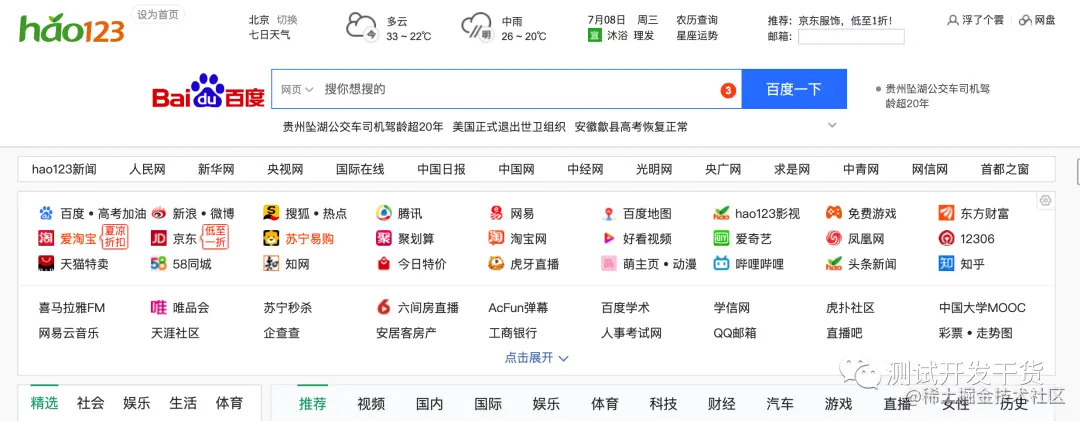1080x421 pixels.
Task: Select the 推荐 content tab
Action: coord(313,404)
